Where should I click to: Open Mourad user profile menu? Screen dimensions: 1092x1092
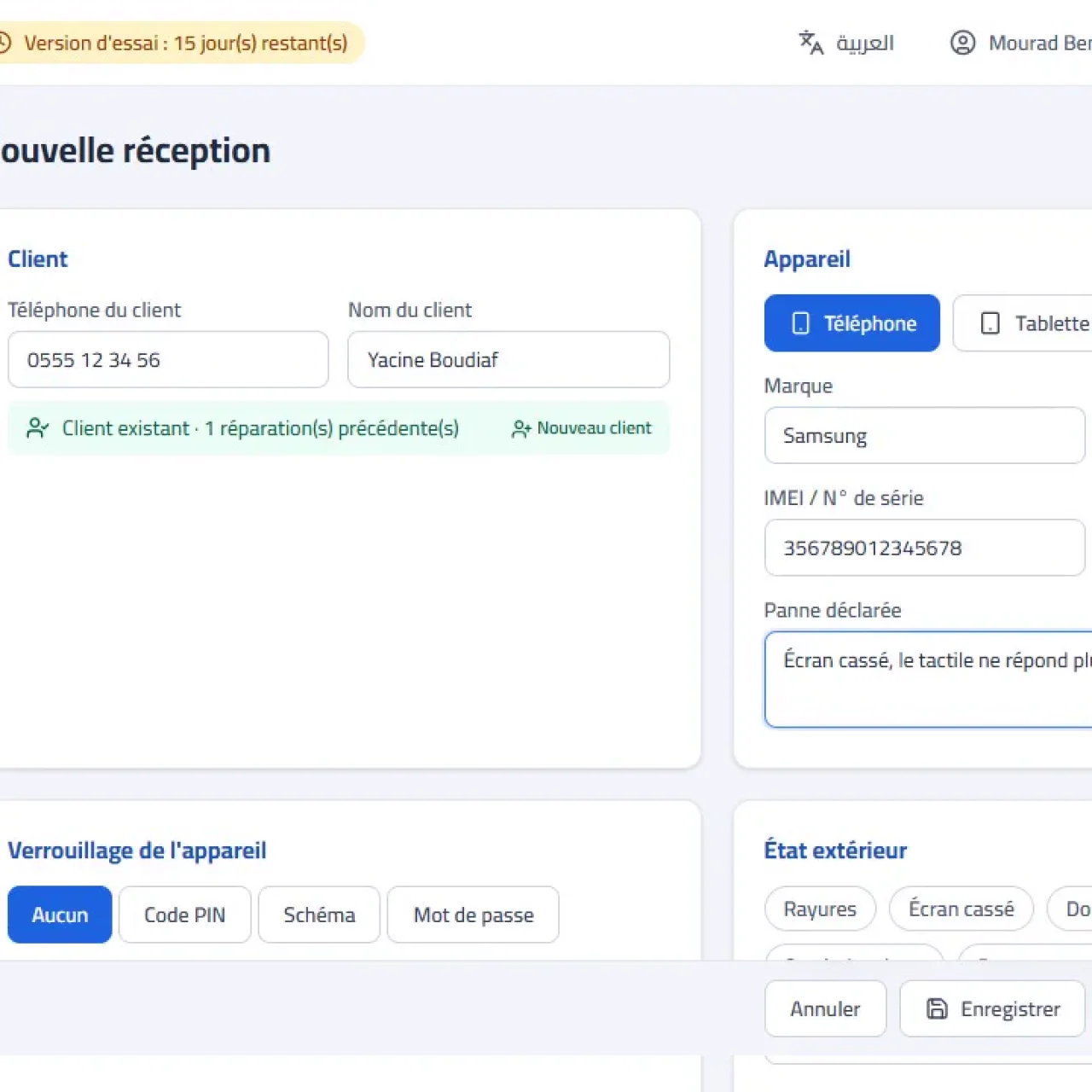[x=1020, y=43]
